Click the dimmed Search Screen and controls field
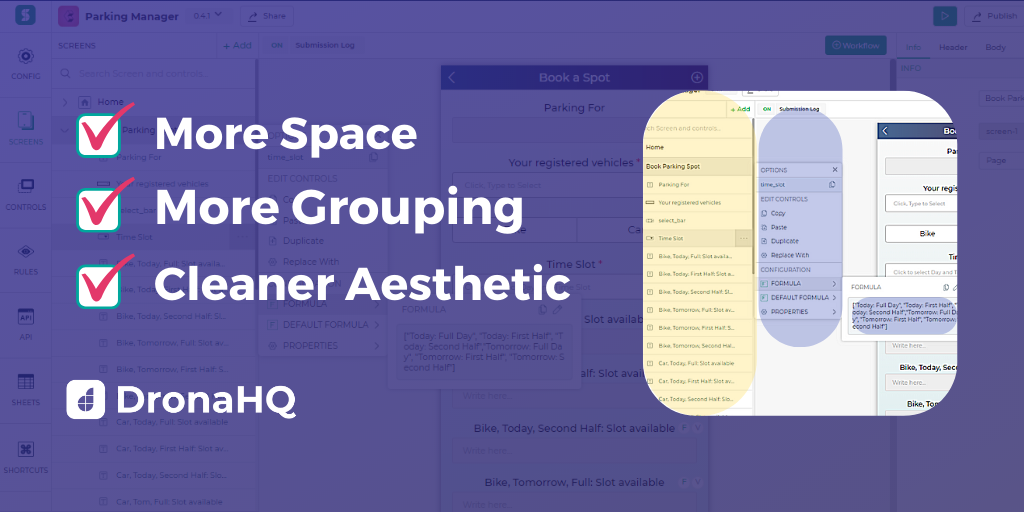This screenshot has width=1024, height=512. [153, 74]
